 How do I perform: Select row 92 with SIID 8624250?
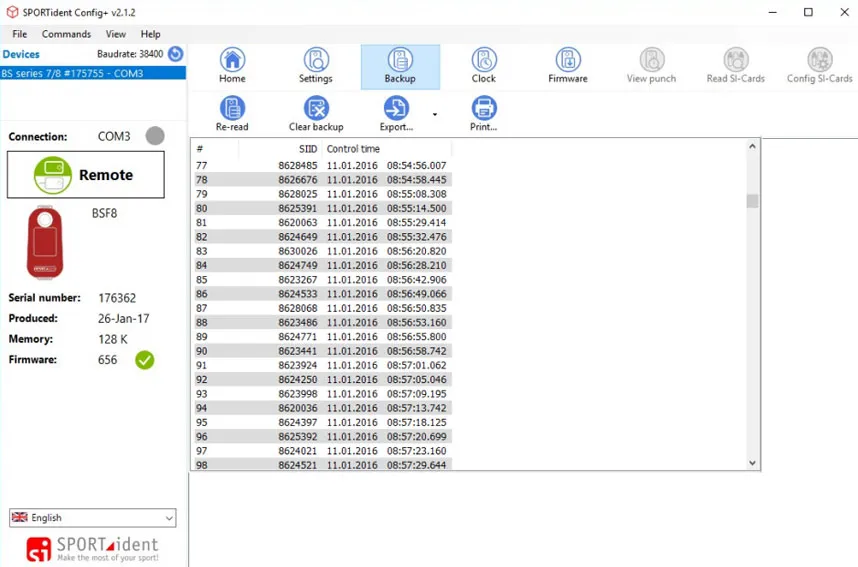(323, 379)
